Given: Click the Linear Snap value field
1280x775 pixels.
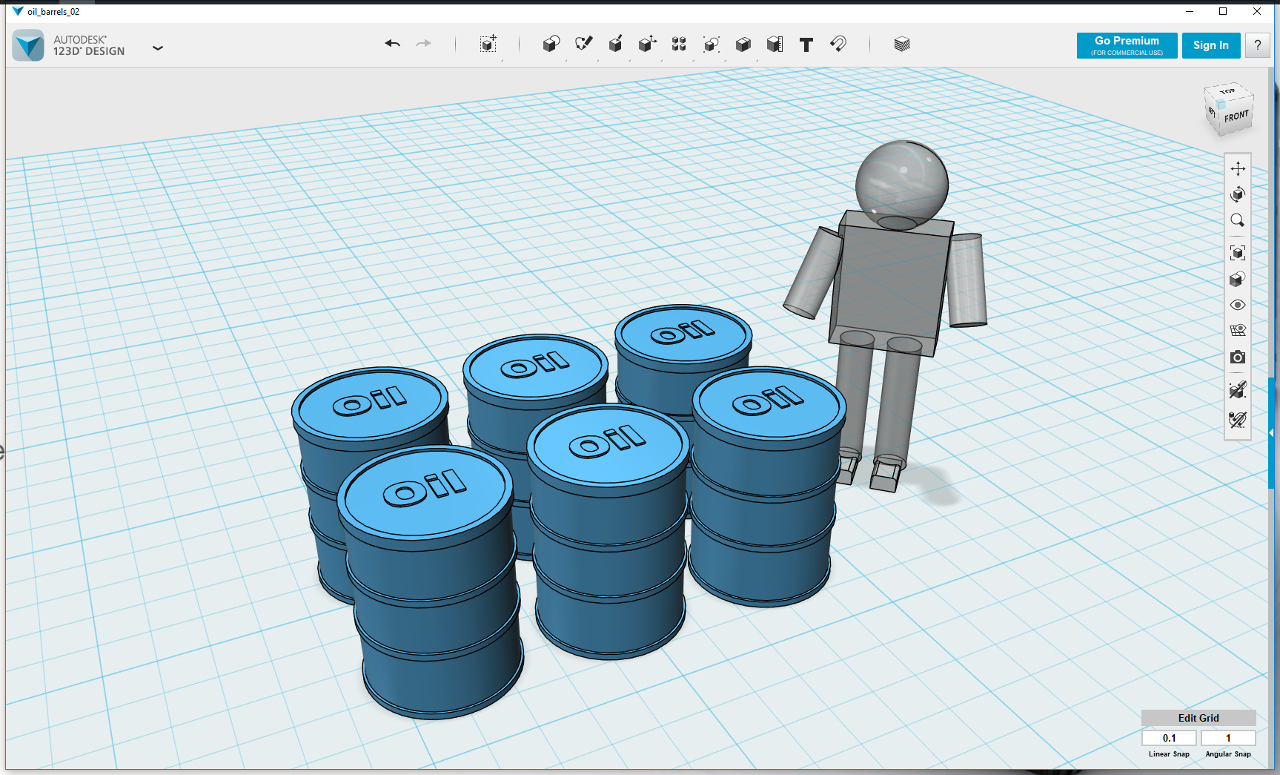Looking at the screenshot, I should pos(1169,738).
